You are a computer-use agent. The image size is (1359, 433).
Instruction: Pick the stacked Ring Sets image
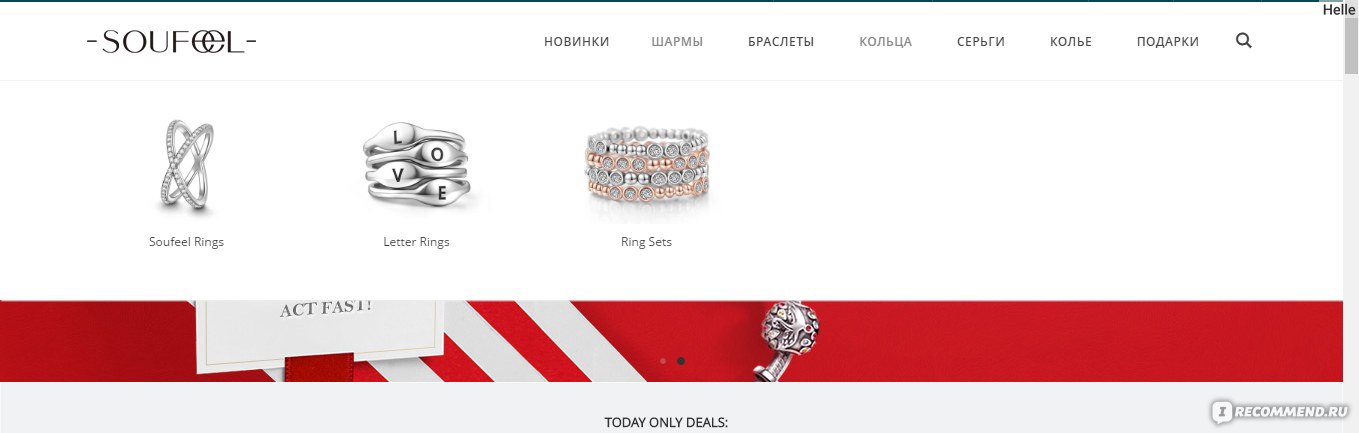coord(646,170)
